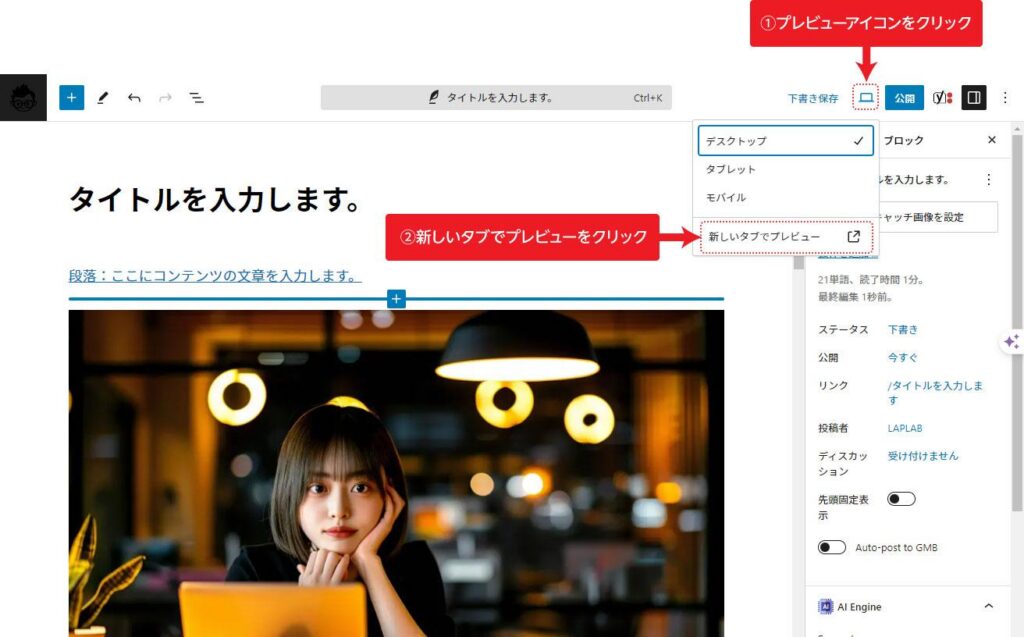Image resolution: width=1024 pixels, height=637 pixels.
Task: Open the block inserter with the blue plus icon
Action: click(70, 97)
